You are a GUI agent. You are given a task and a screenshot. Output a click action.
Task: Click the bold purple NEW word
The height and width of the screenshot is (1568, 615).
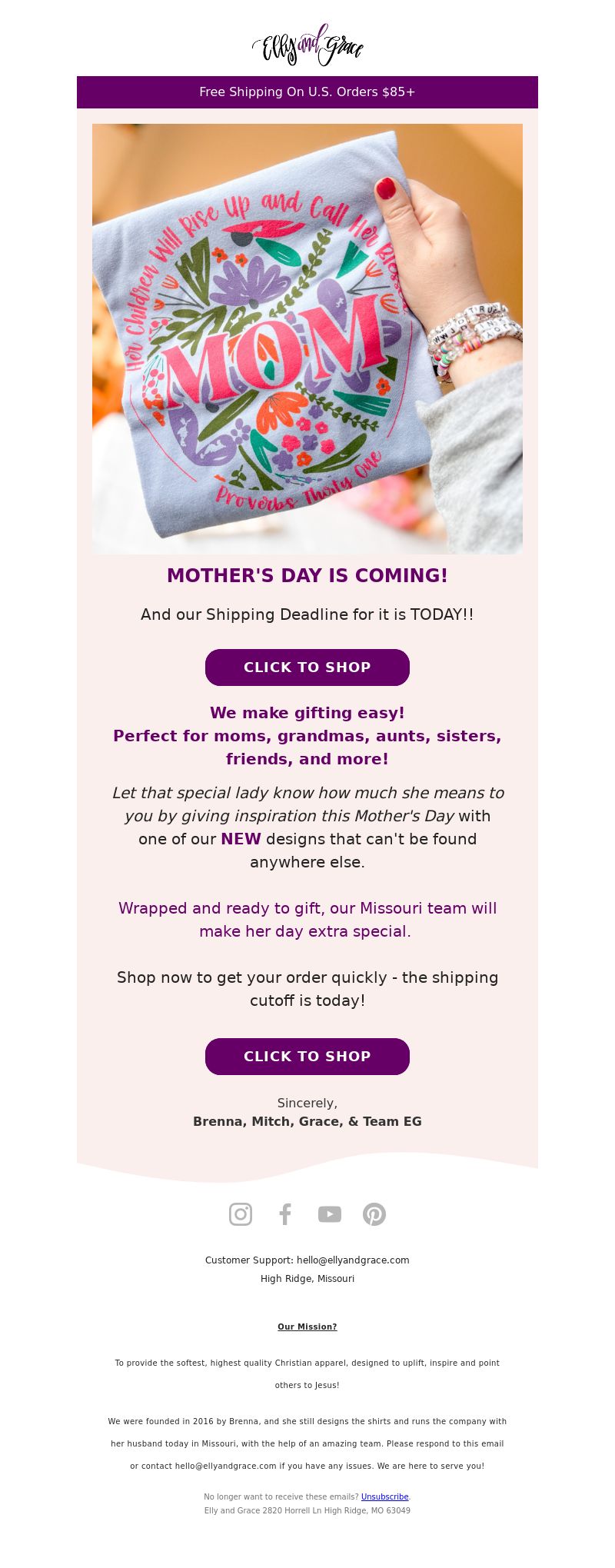[x=241, y=839]
